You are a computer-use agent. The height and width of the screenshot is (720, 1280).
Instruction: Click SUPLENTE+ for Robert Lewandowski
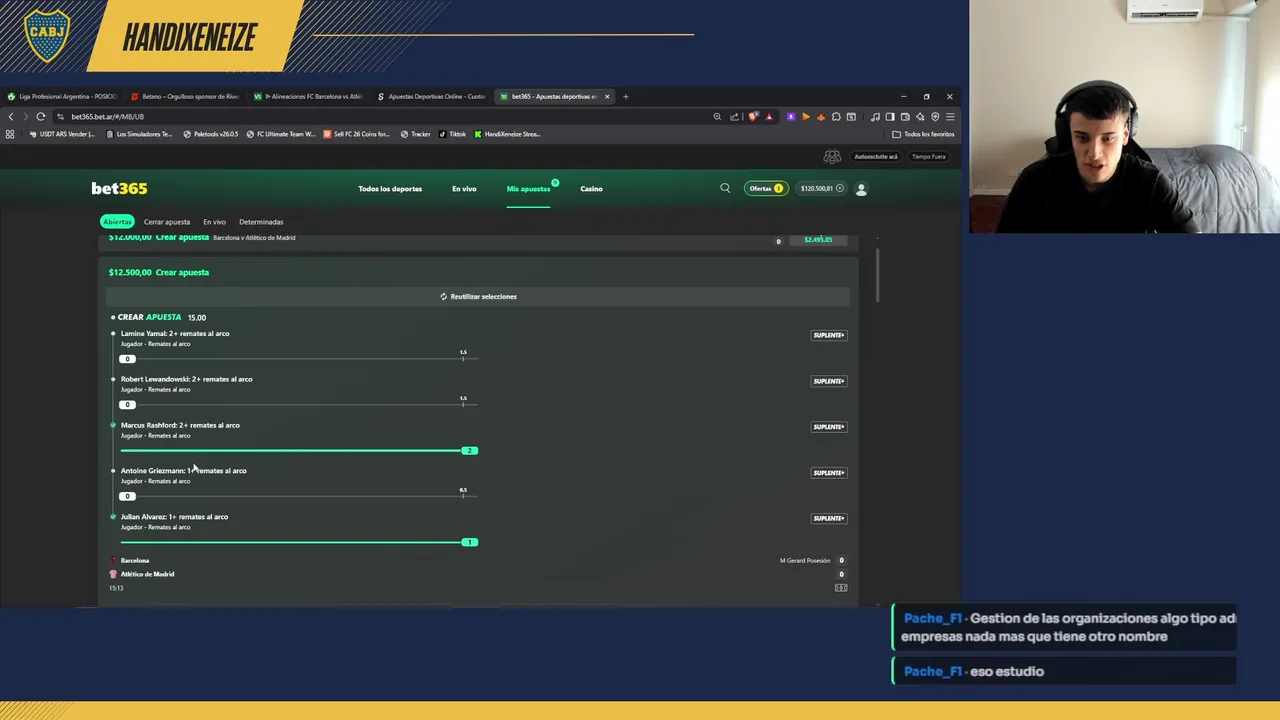[x=828, y=381]
